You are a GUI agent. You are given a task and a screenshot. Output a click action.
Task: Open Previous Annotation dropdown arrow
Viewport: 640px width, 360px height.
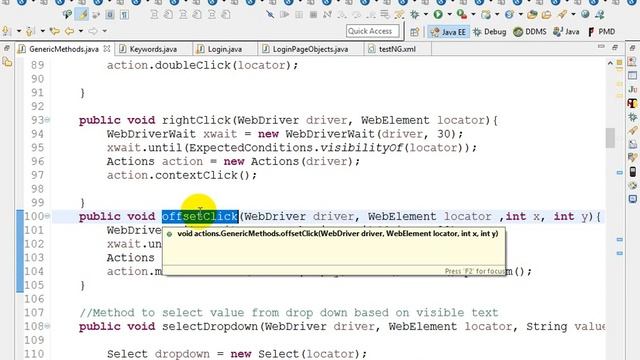coord(42,31)
